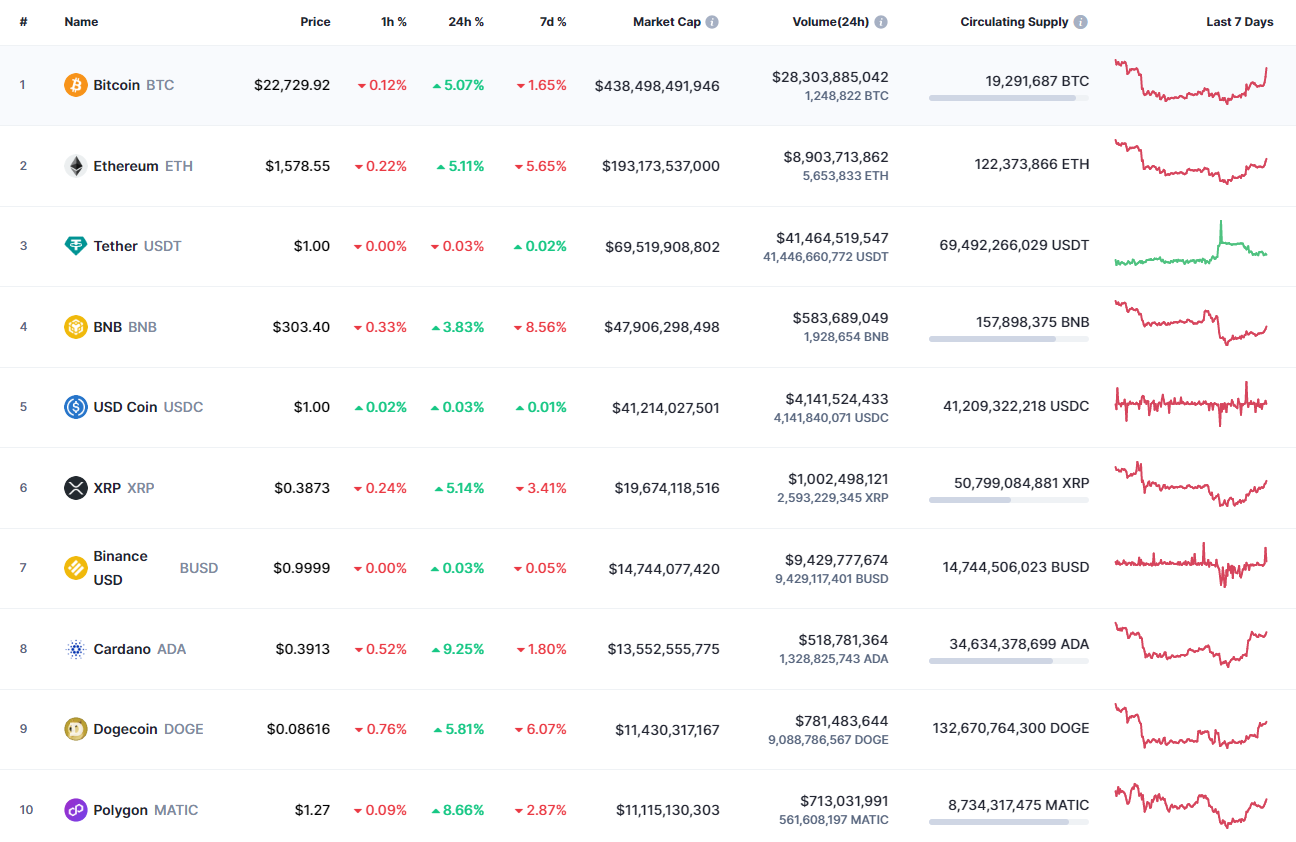1296x842 pixels.
Task: Select the Ethereum logo icon
Action: coord(74,166)
